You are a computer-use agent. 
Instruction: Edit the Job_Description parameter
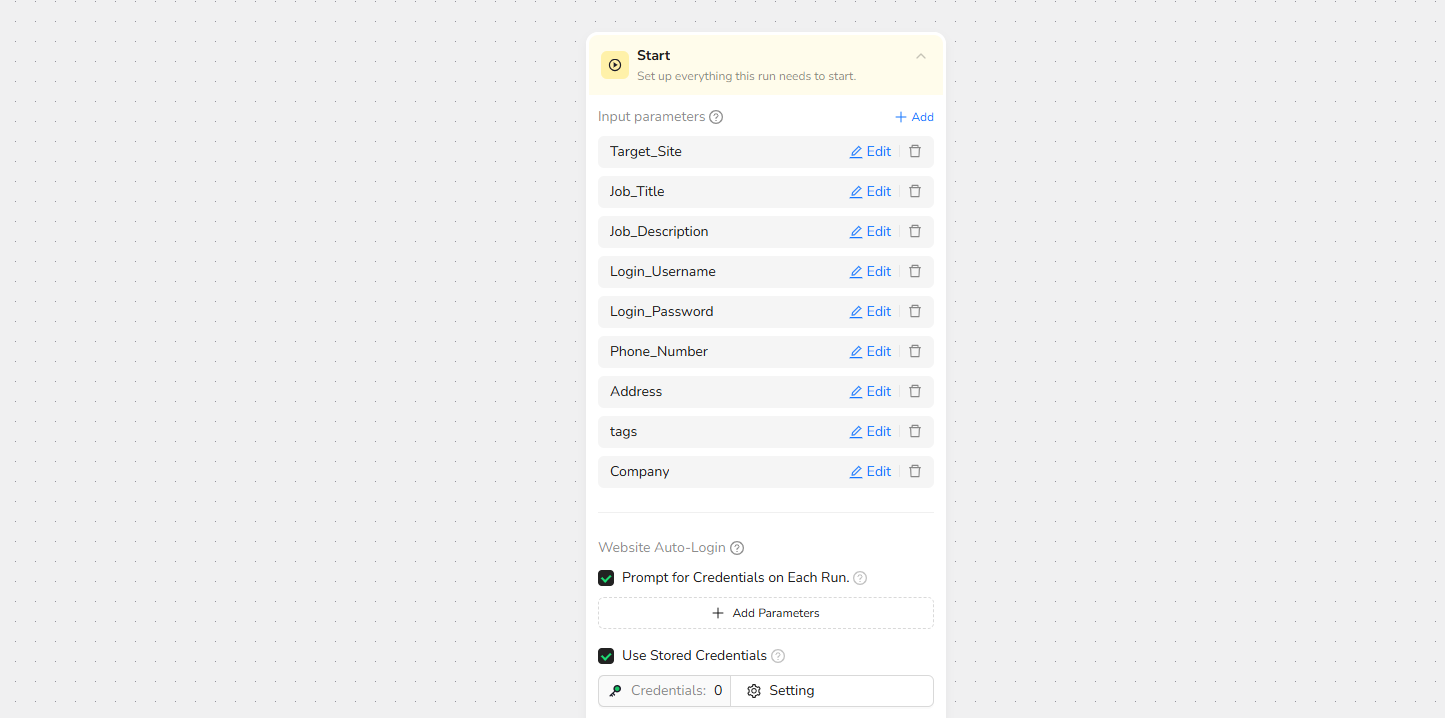870,232
